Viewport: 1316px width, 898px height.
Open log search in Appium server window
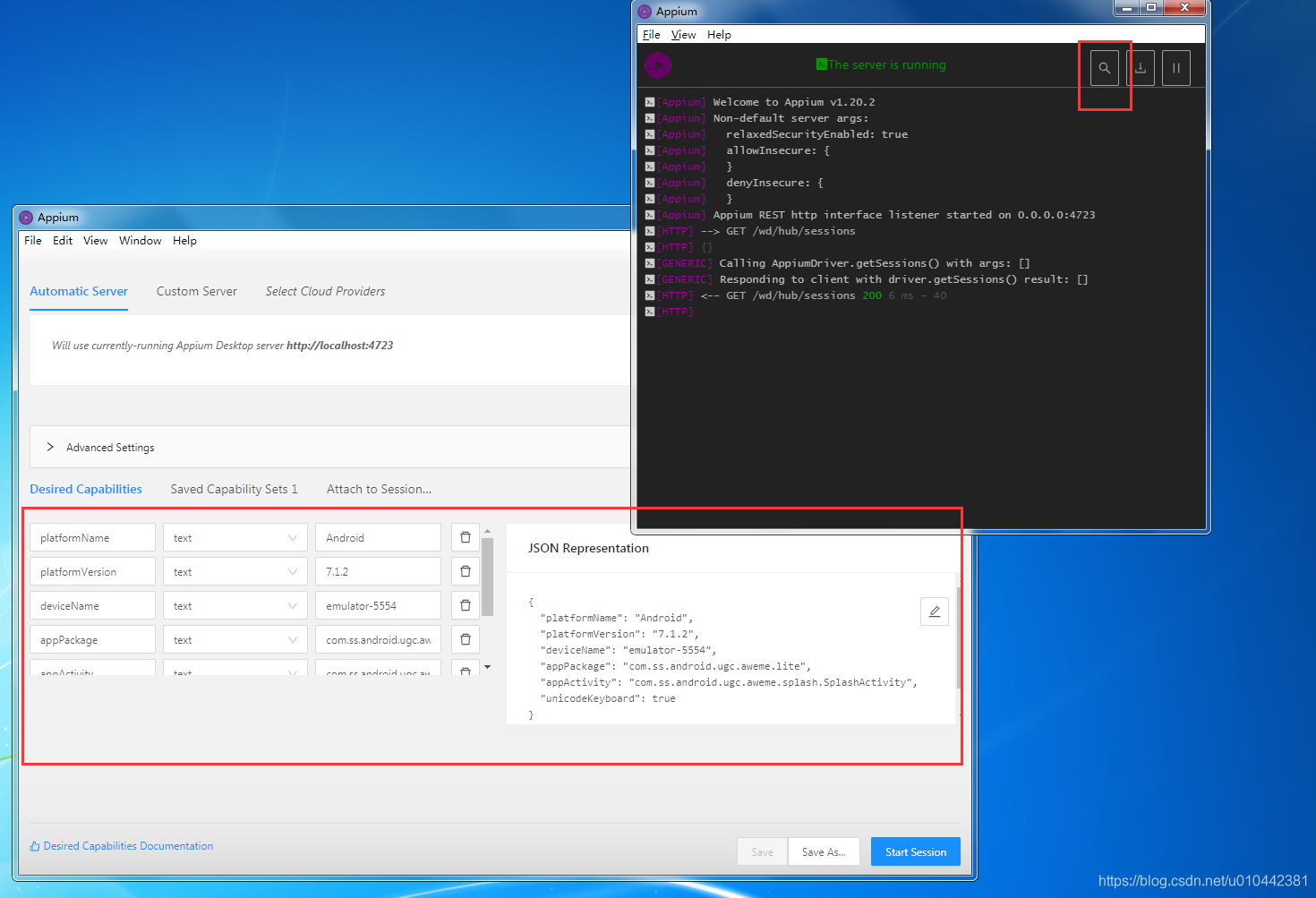[1105, 68]
